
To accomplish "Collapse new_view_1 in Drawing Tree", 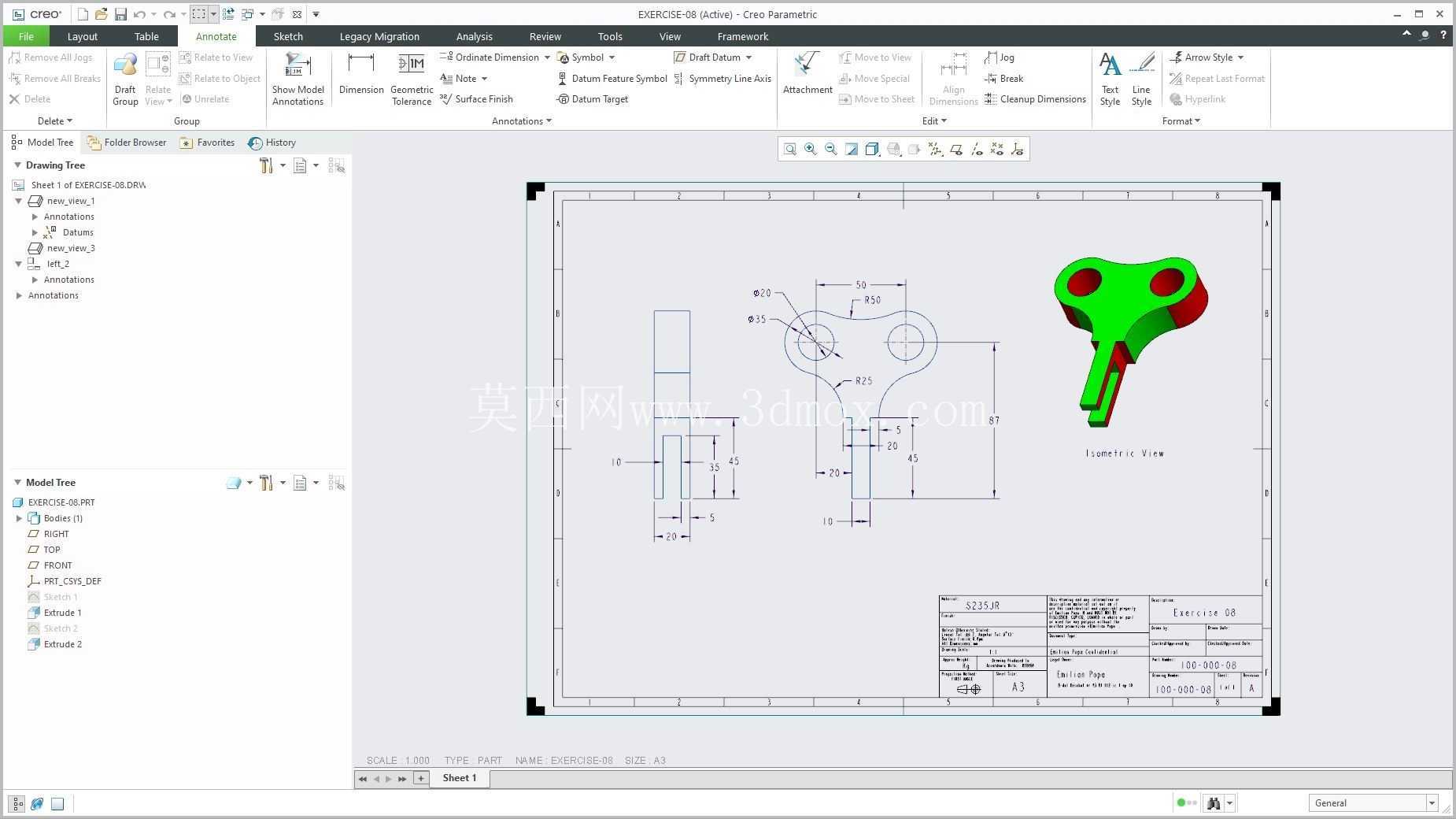I will coord(19,201).
